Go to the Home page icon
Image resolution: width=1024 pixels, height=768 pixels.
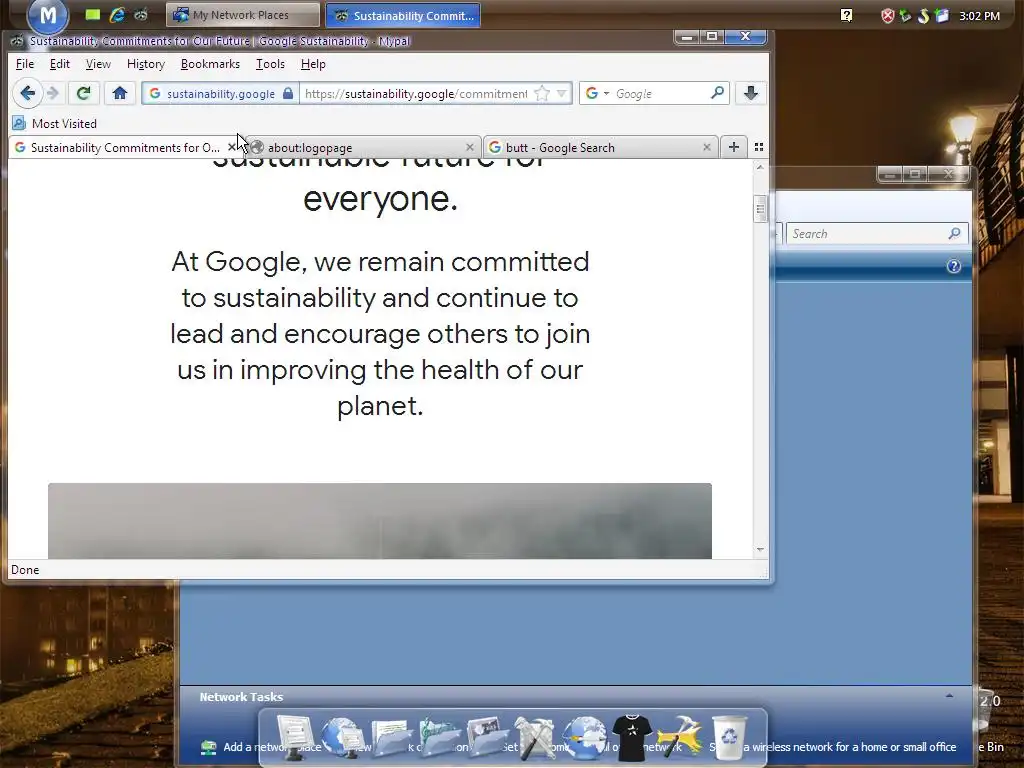120,93
